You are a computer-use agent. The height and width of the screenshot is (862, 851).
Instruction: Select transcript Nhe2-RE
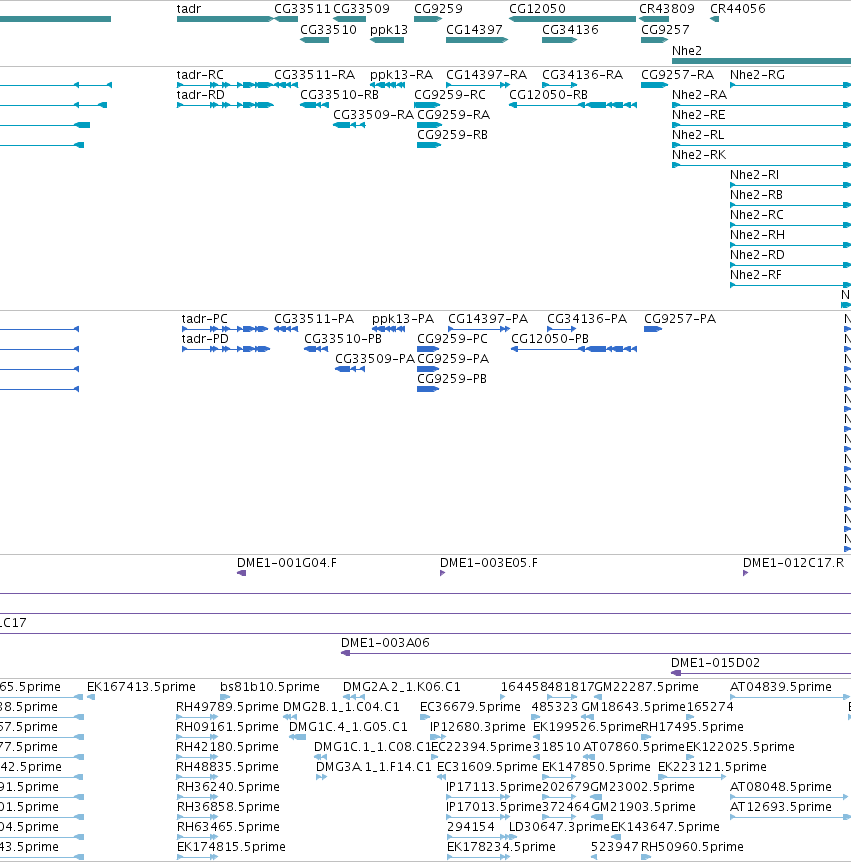(x=698, y=114)
